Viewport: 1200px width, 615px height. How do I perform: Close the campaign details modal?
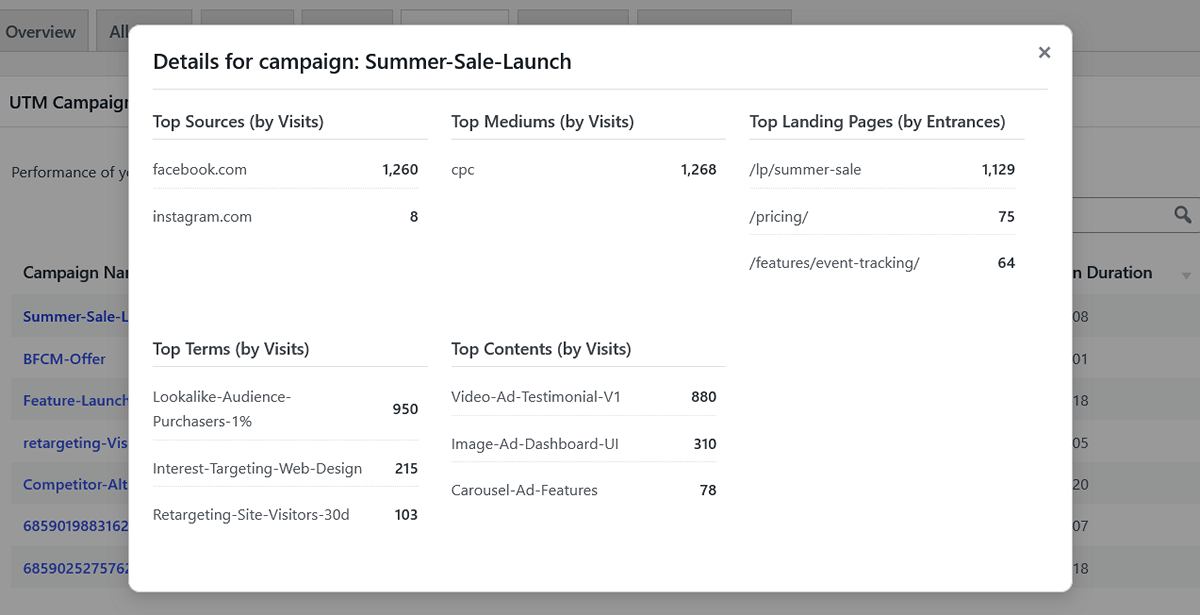click(1044, 52)
